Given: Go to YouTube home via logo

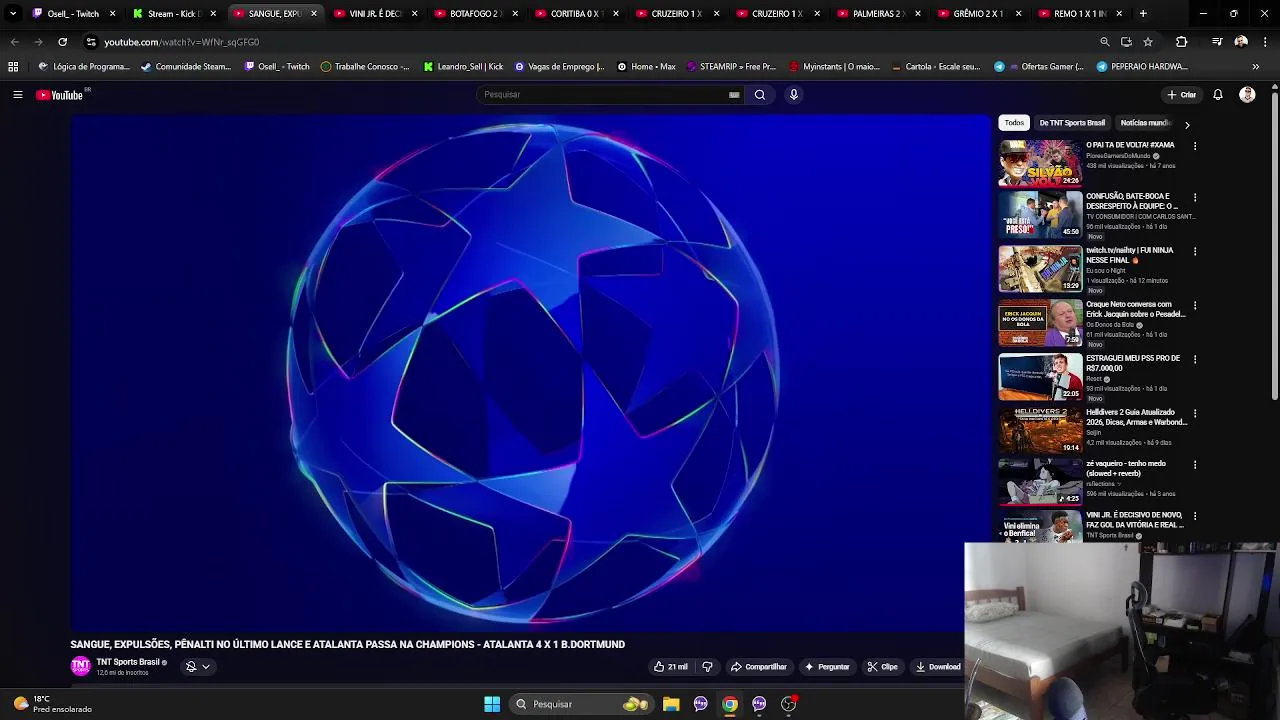Looking at the screenshot, I should [60, 95].
